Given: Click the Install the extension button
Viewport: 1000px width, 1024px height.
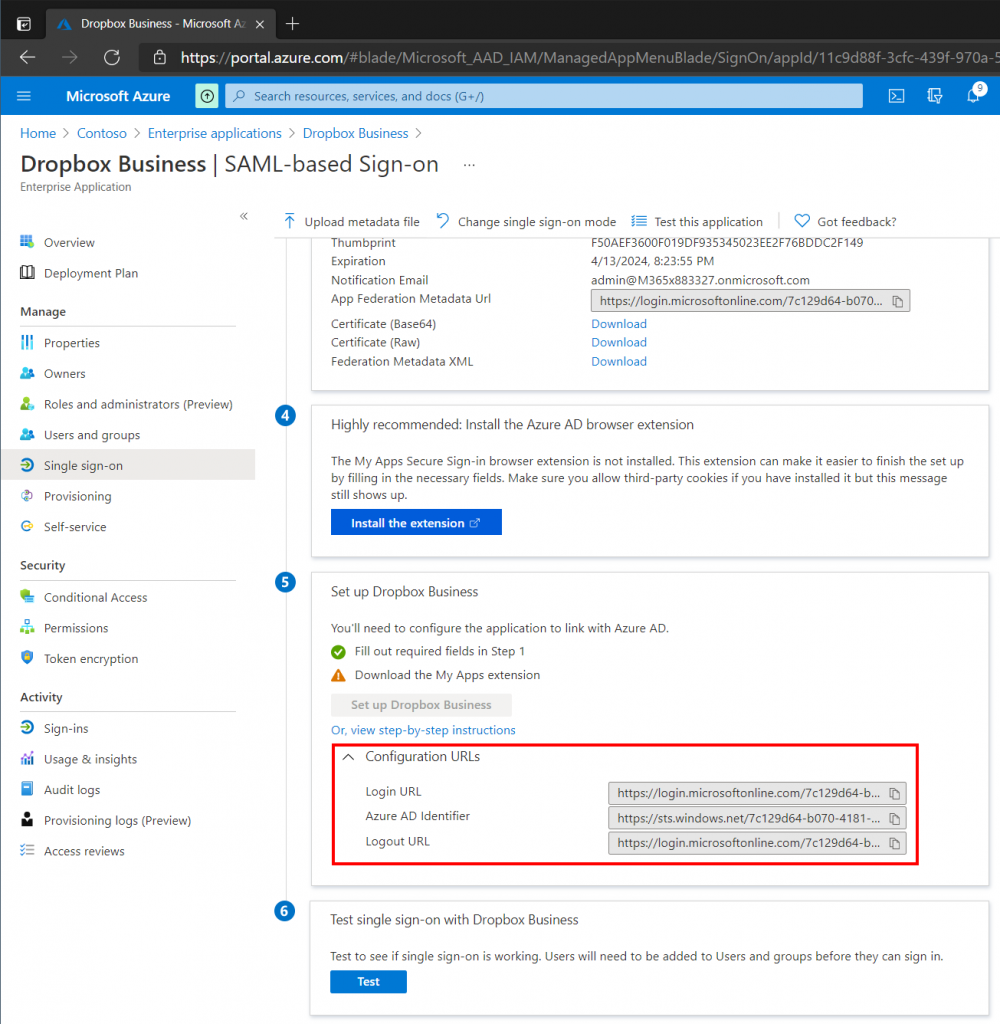Looking at the screenshot, I should pos(416,522).
